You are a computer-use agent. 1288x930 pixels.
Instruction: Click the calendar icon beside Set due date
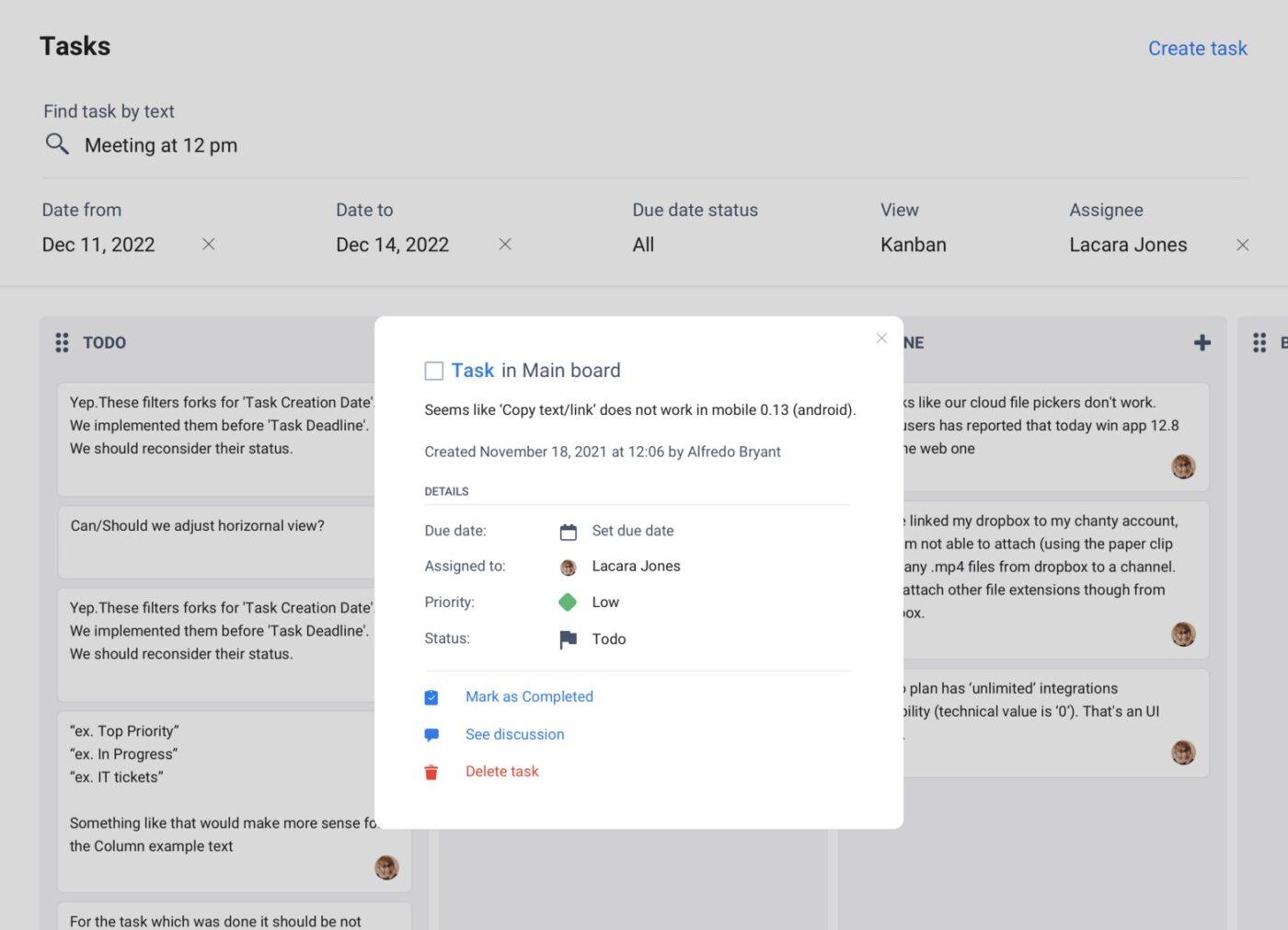click(569, 532)
